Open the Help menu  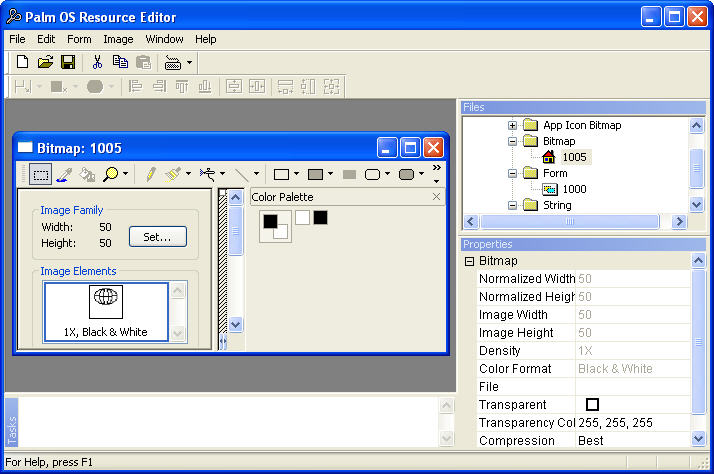206,39
